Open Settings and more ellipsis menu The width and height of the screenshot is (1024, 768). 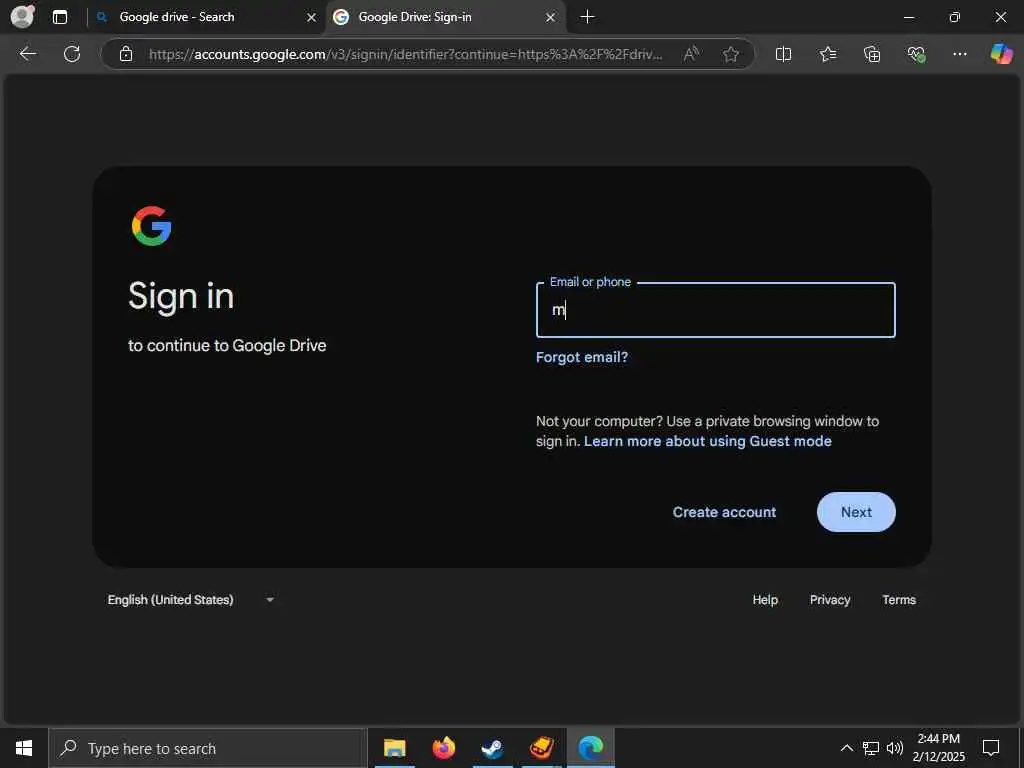point(959,54)
